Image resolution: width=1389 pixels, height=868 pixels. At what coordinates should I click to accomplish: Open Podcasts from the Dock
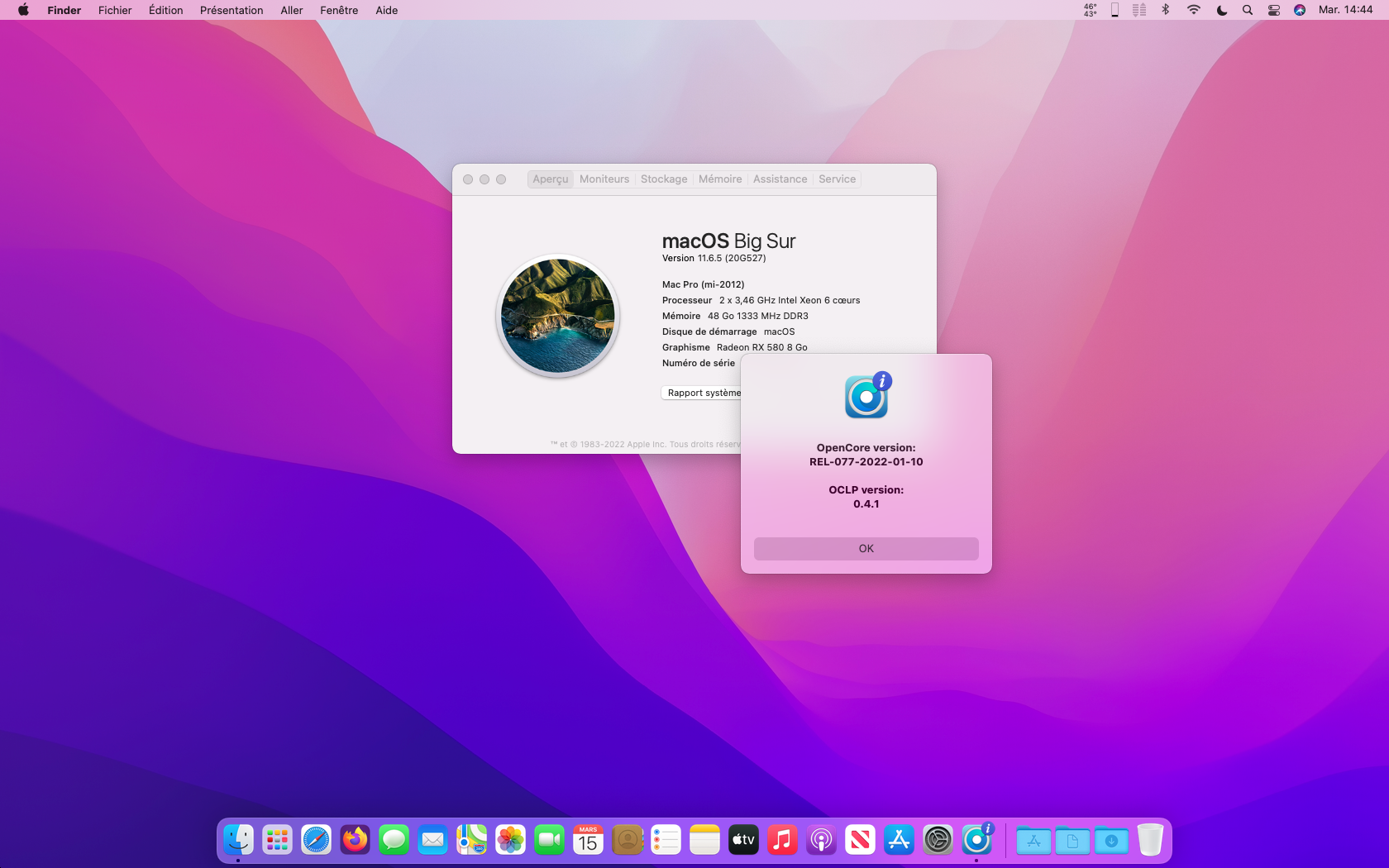tap(822, 840)
